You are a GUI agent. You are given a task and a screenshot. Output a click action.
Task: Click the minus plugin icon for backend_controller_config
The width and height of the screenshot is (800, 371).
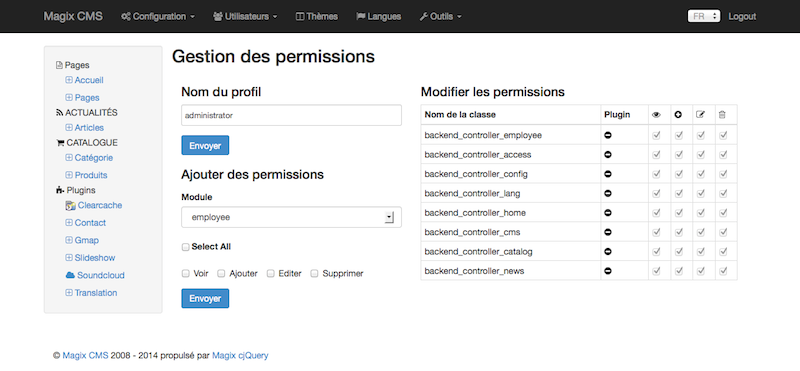click(608, 174)
